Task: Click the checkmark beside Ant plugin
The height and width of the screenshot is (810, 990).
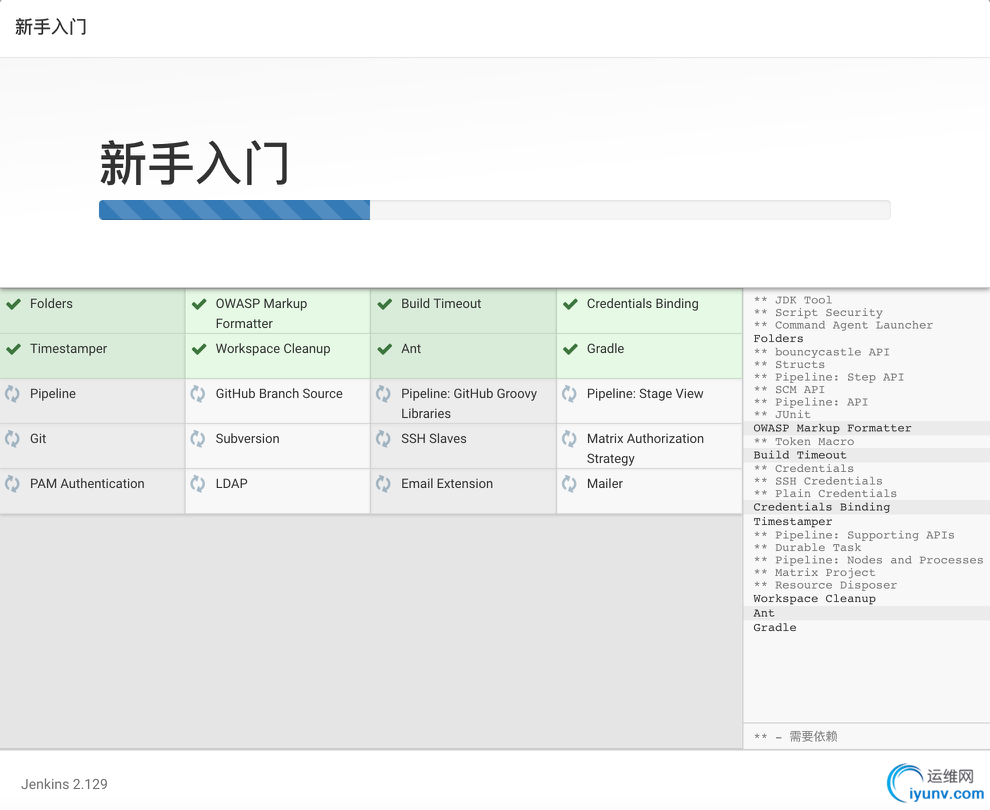Action: click(385, 349)
